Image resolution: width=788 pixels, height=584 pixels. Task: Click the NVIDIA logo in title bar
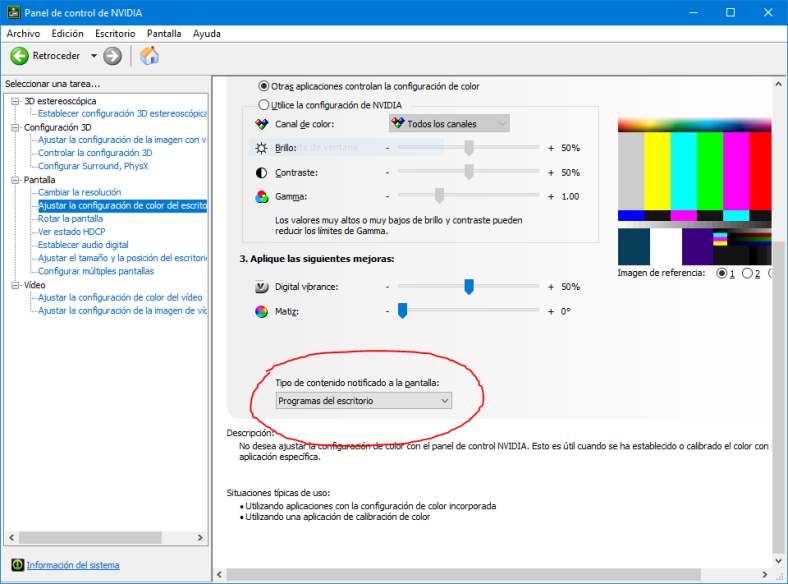[x=13, y=12]
